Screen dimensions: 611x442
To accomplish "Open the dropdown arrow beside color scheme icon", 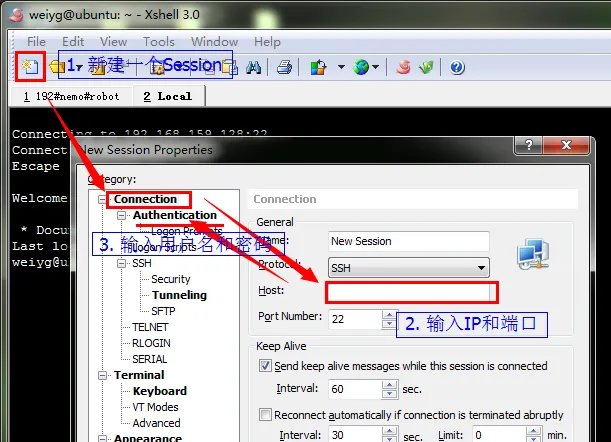I will 341,67.
